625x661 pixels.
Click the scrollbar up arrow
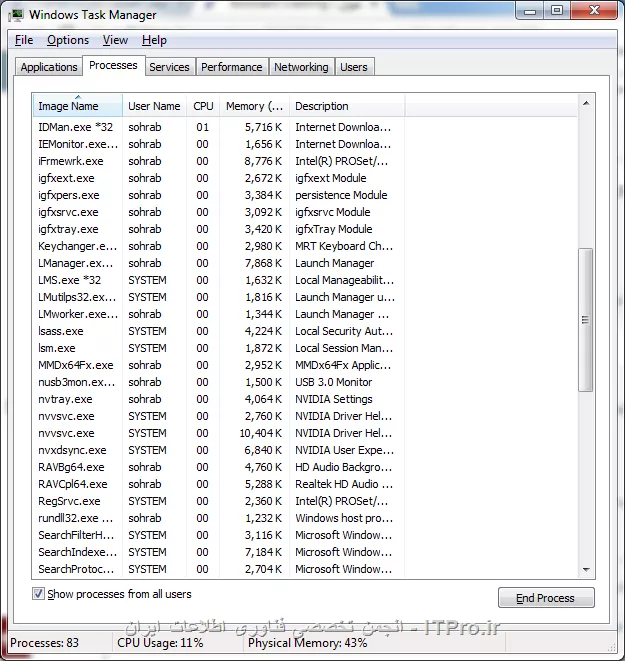tap(586, 103)
